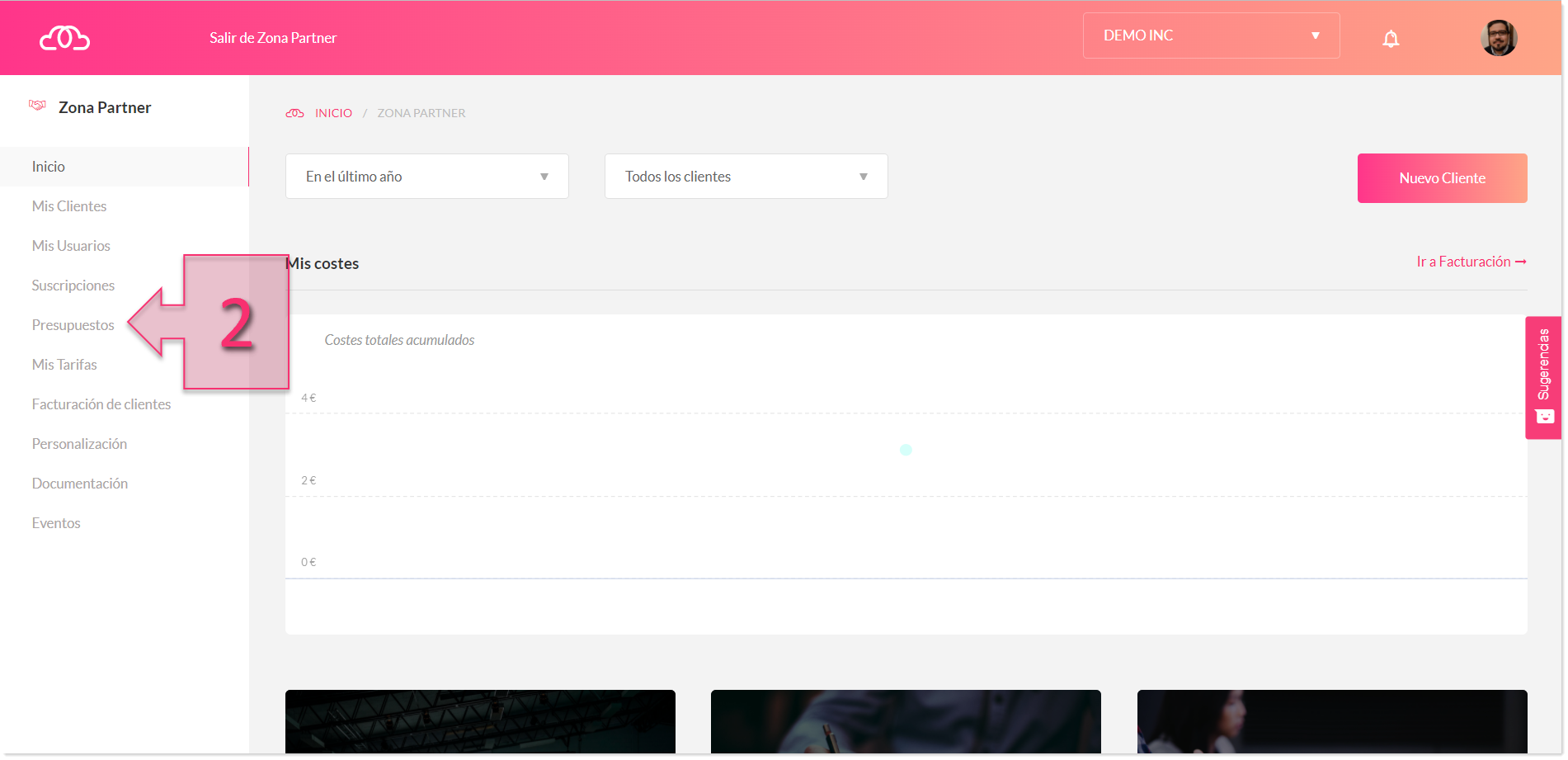Click the cloud logo in the header
Screen dimensions: 1568x760
(65, 38)
